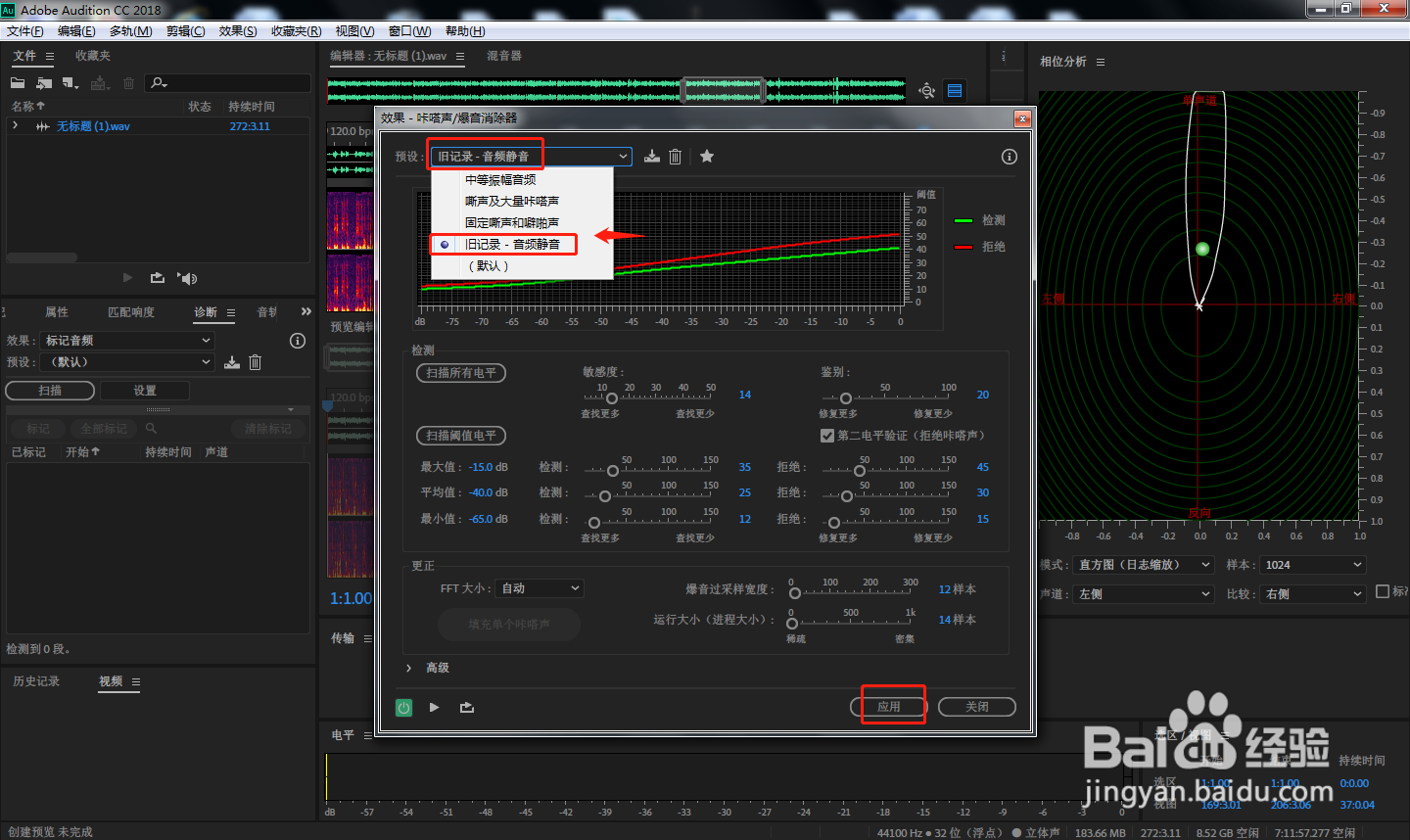Expand the file row 无标题 (1).wav
This screenshot has height=840, width=1410.
coord(15,126)
